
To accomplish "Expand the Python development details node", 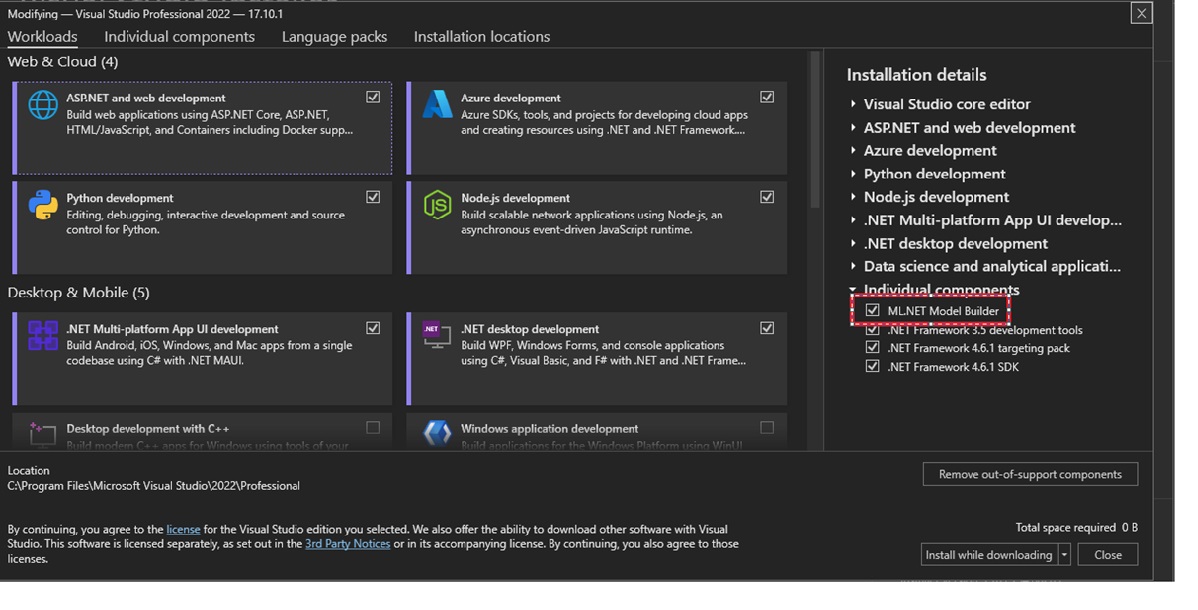I will tap(853, 174).
